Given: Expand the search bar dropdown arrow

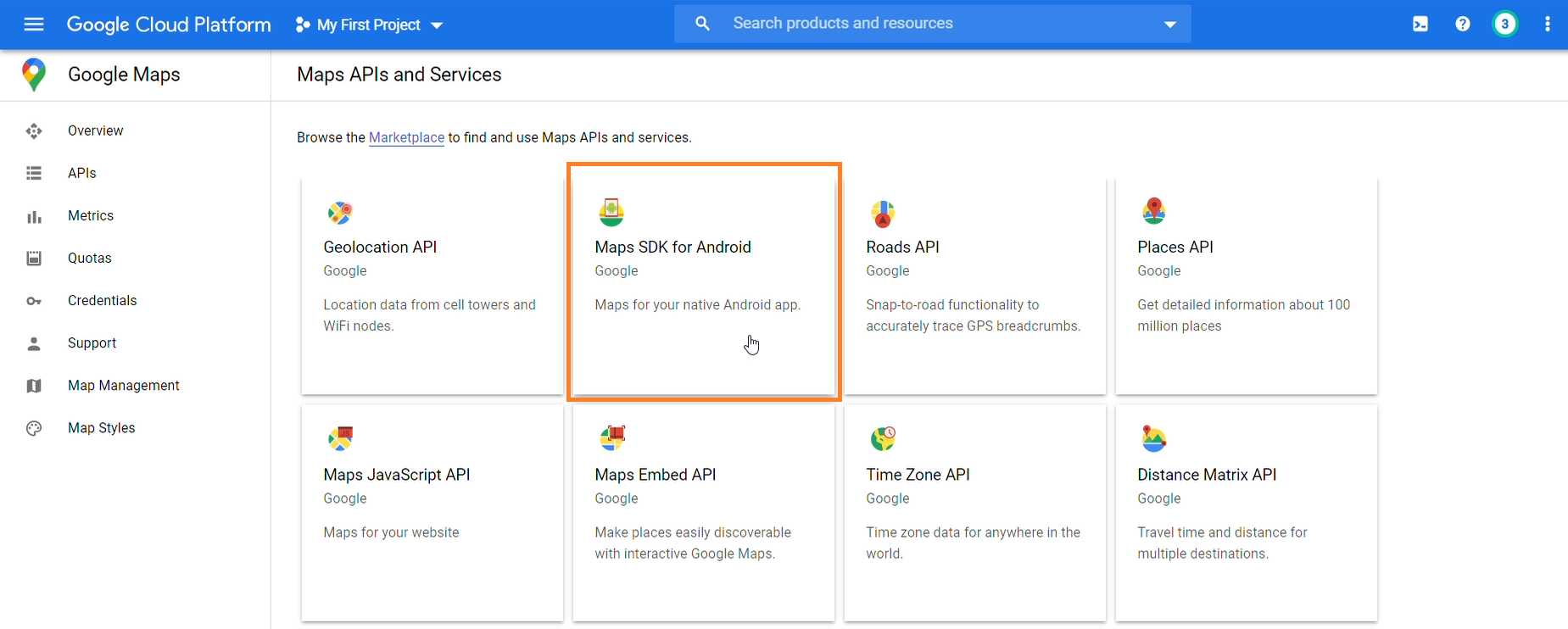Looking at the screenshot, I should [1170, 25].
